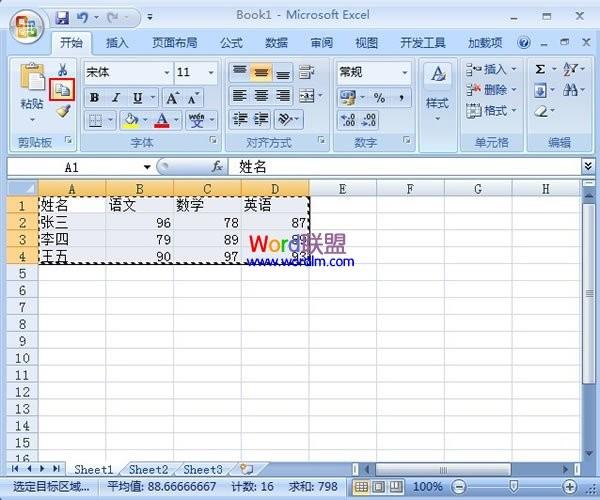Image resolution: width=600 pixels, height=500 pixels.
Task: Click the zoom slider in status bar
Action: click(512, 486)
